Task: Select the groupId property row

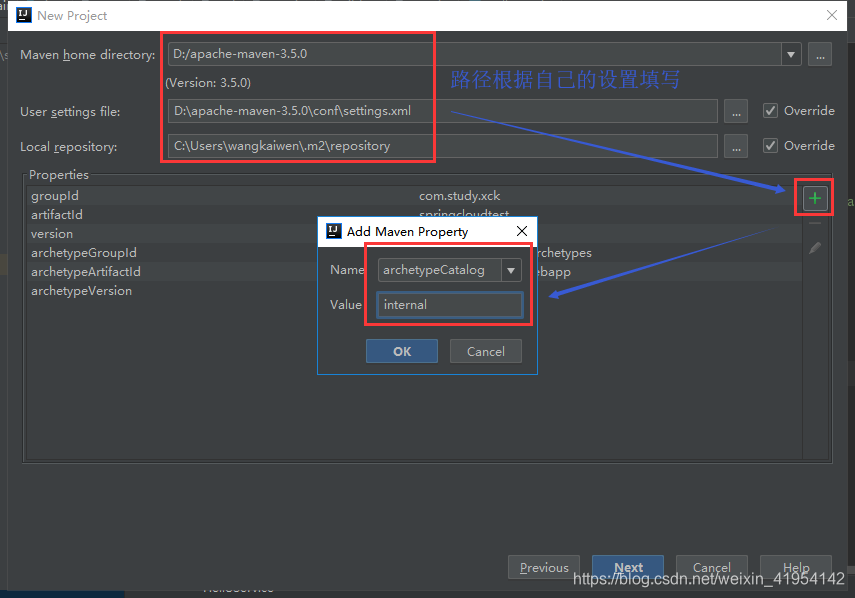Action: (x=414, y=196)
